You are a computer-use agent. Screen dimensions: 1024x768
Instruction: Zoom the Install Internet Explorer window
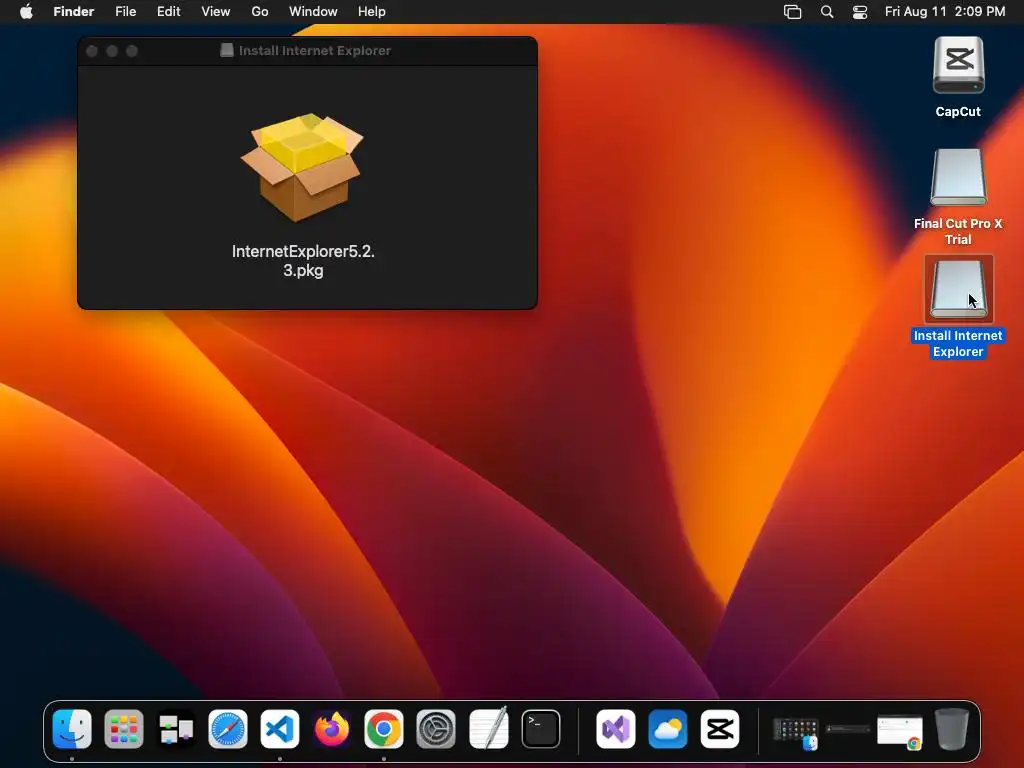tap(132, 51)
